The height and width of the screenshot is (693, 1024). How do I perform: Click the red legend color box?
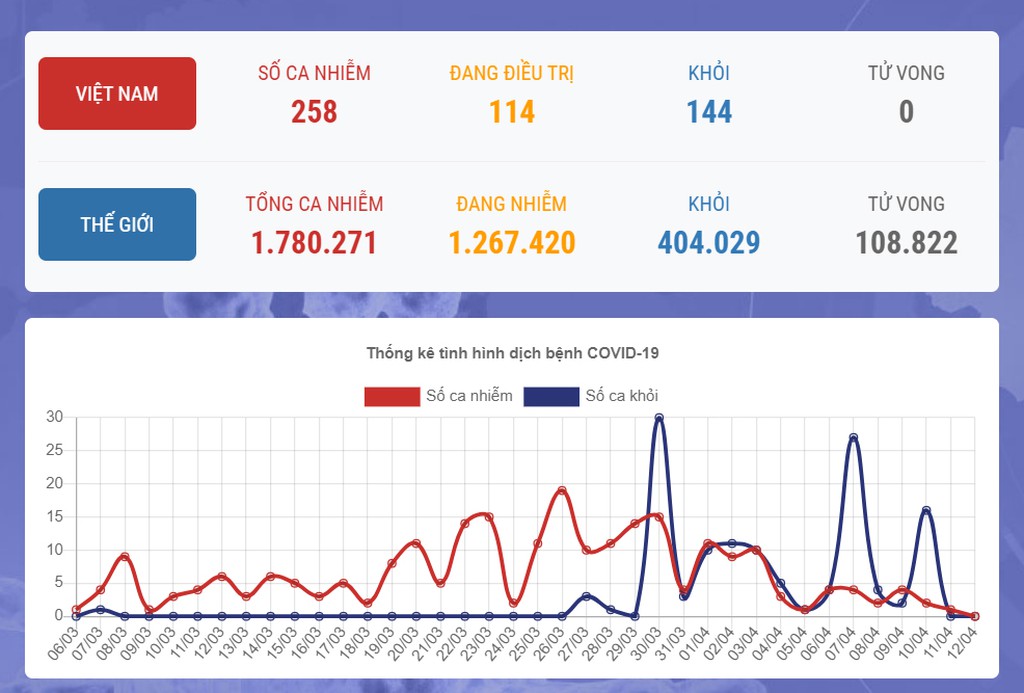[x=391, y=396]
